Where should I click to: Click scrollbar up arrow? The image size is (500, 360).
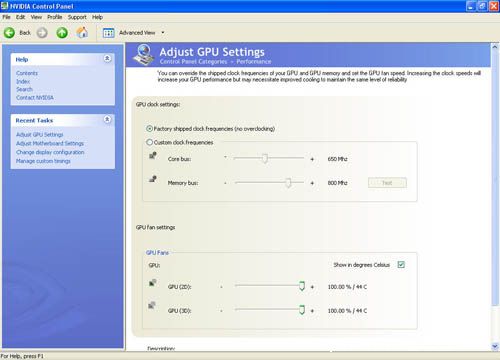(495, 47)
